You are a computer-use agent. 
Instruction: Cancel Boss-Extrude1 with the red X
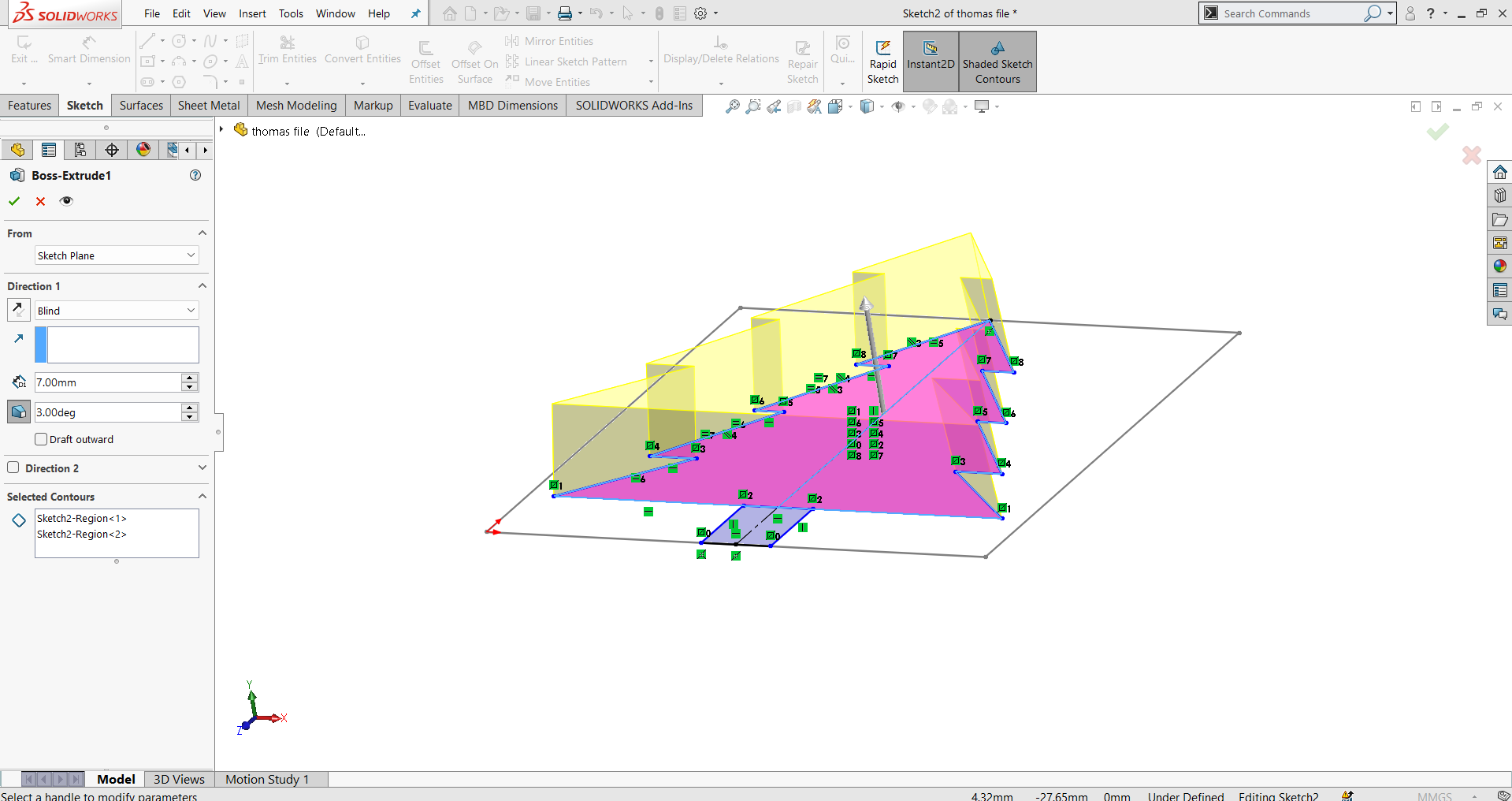click(x=41, y=201)
